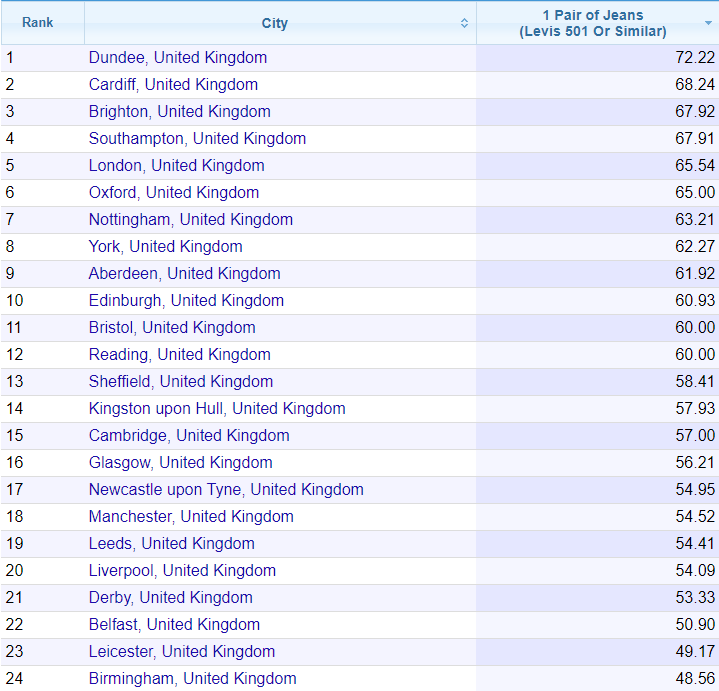
Task: Open the Aberdeen, United Kingdom link
Action: [x=184, y=274]
